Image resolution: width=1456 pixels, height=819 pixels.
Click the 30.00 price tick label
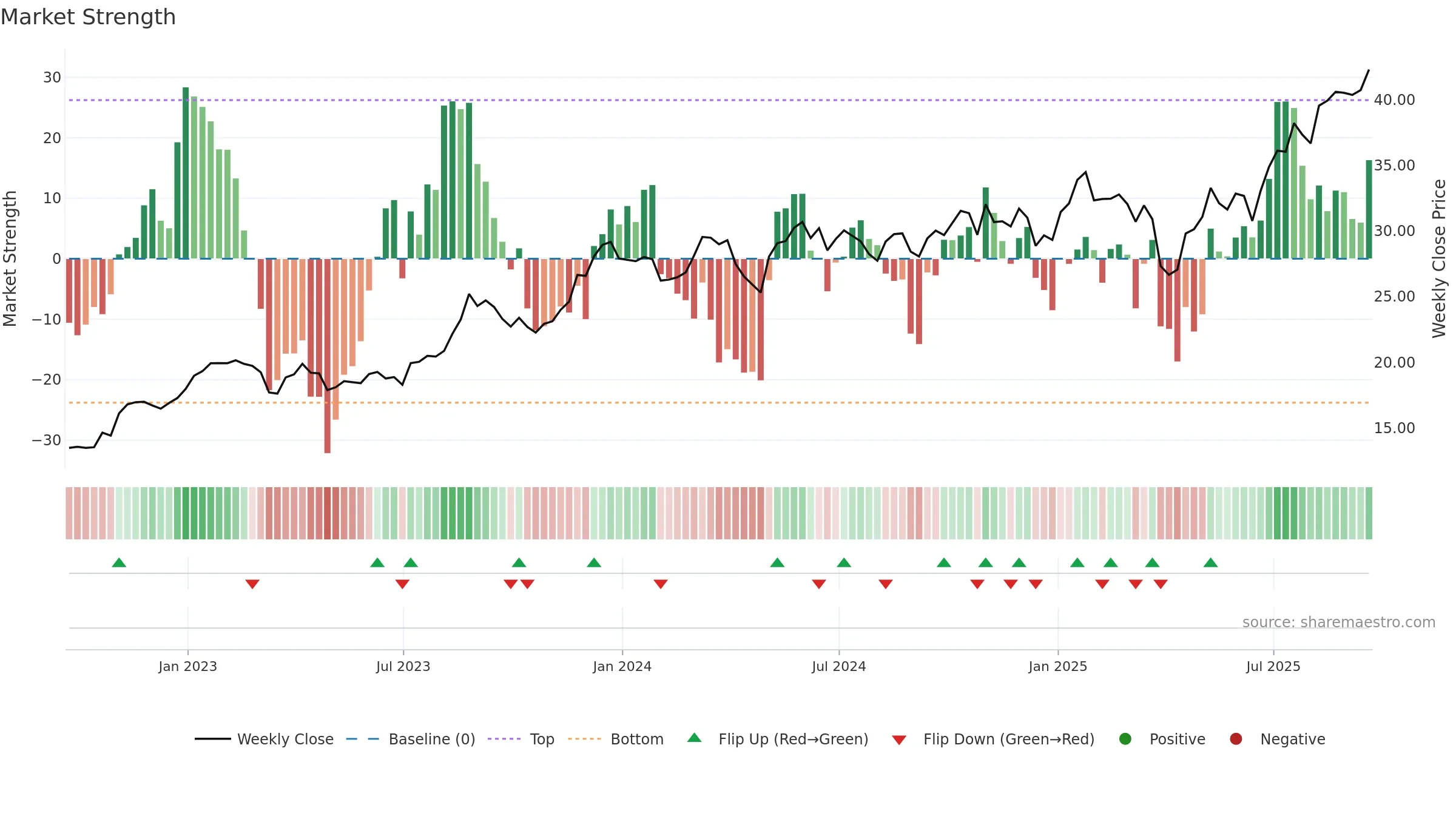(x=1394, y=231)
